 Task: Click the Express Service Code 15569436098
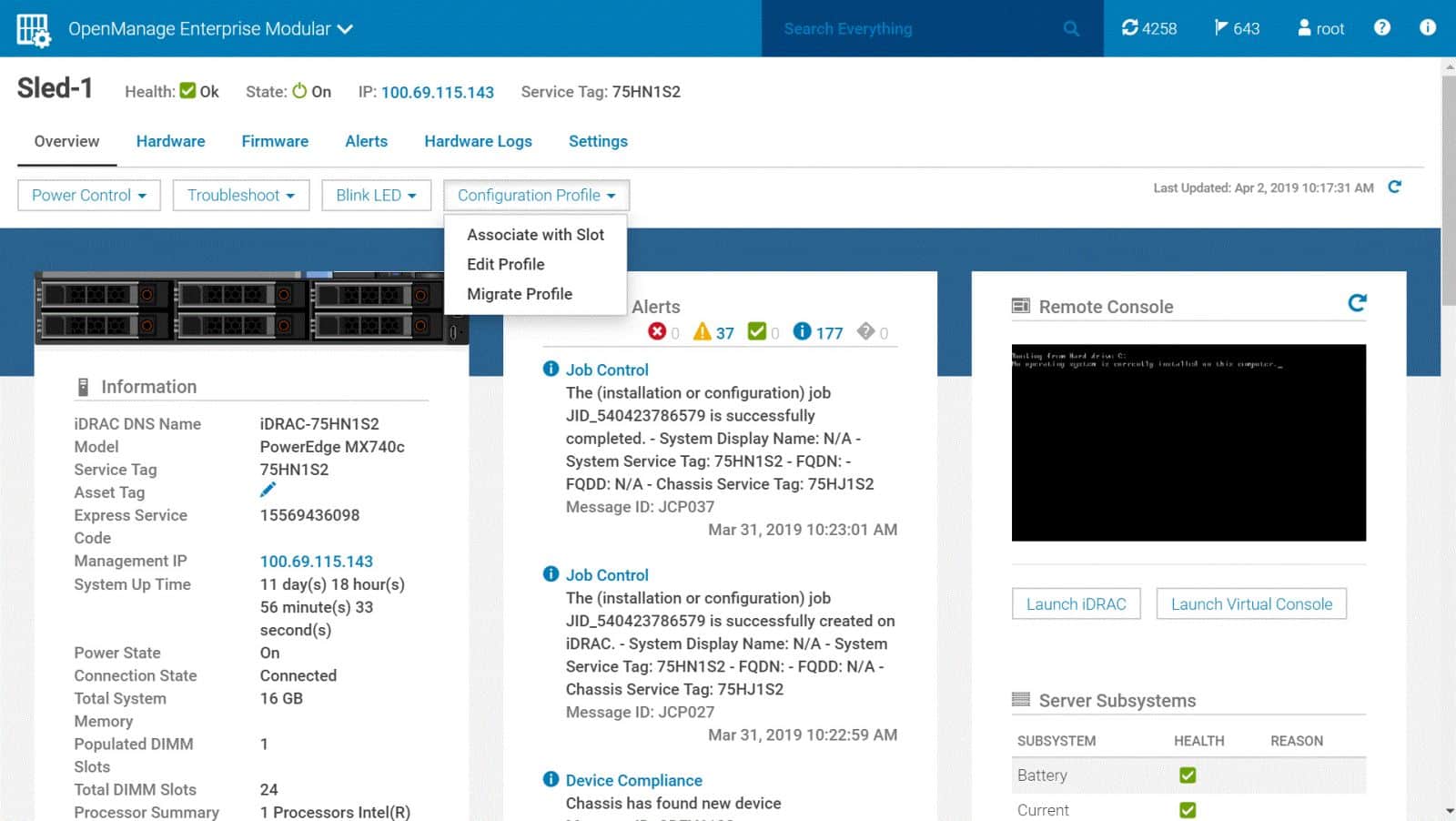tap(309, 515)
